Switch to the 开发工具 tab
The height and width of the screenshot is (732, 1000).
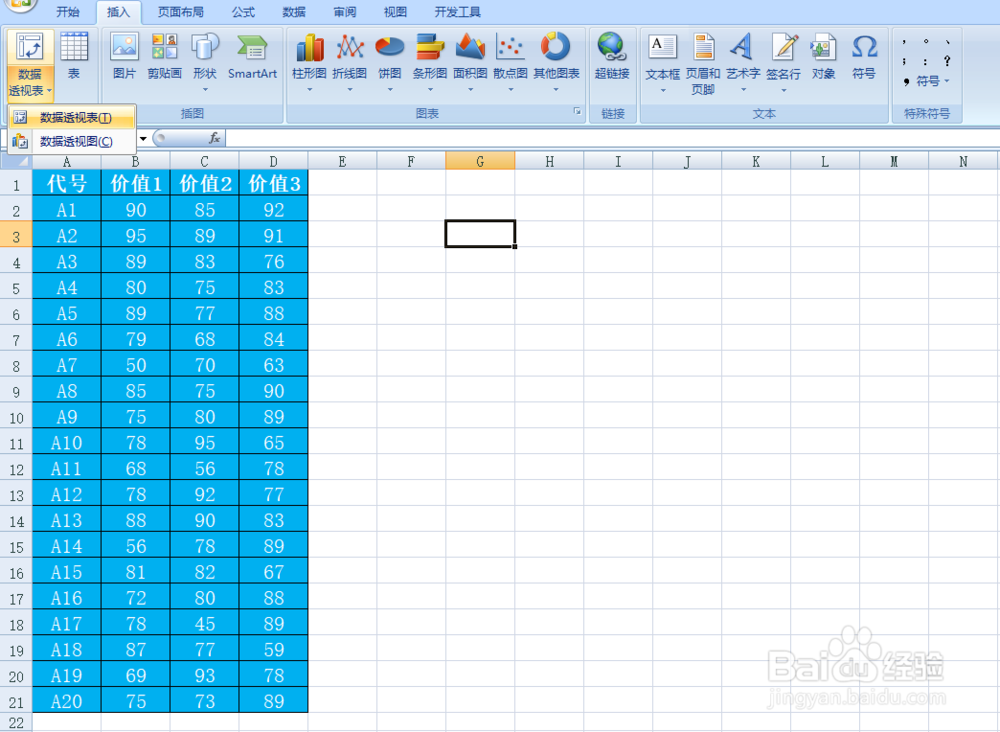click(457, 11)
